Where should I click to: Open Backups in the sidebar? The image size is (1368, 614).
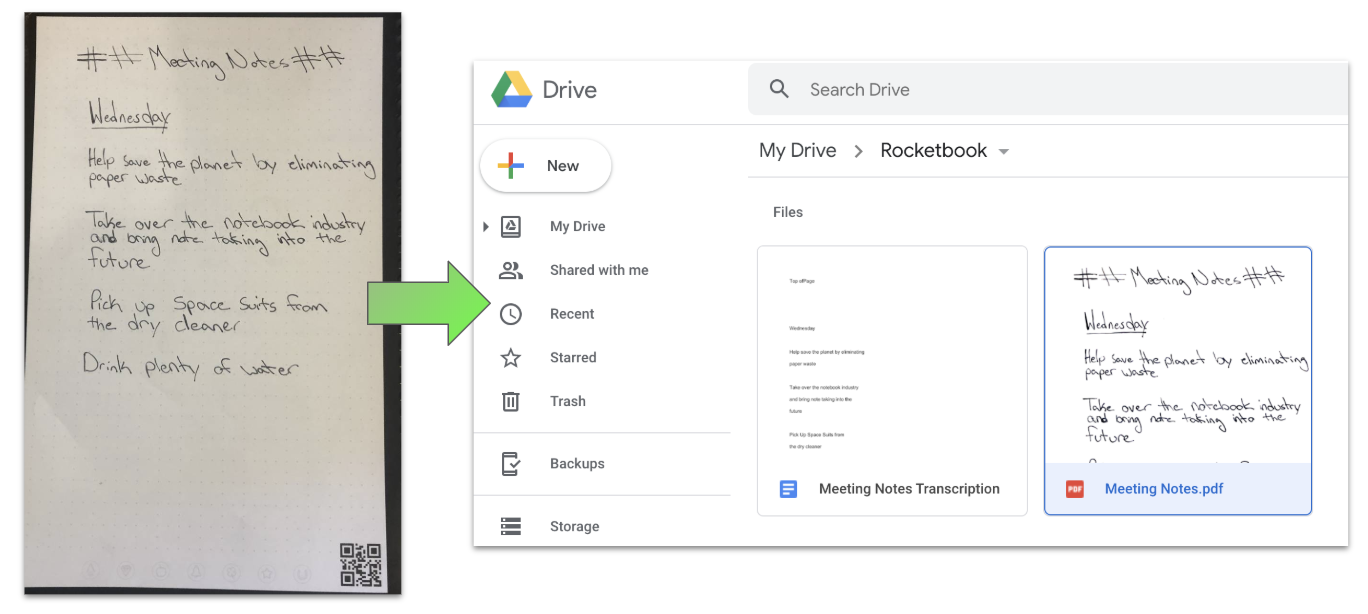pos(577,464)
